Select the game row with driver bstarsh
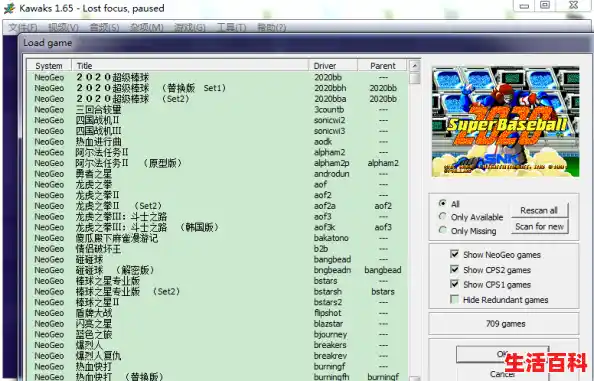This screenshot has height=381, width=594. 218,292
